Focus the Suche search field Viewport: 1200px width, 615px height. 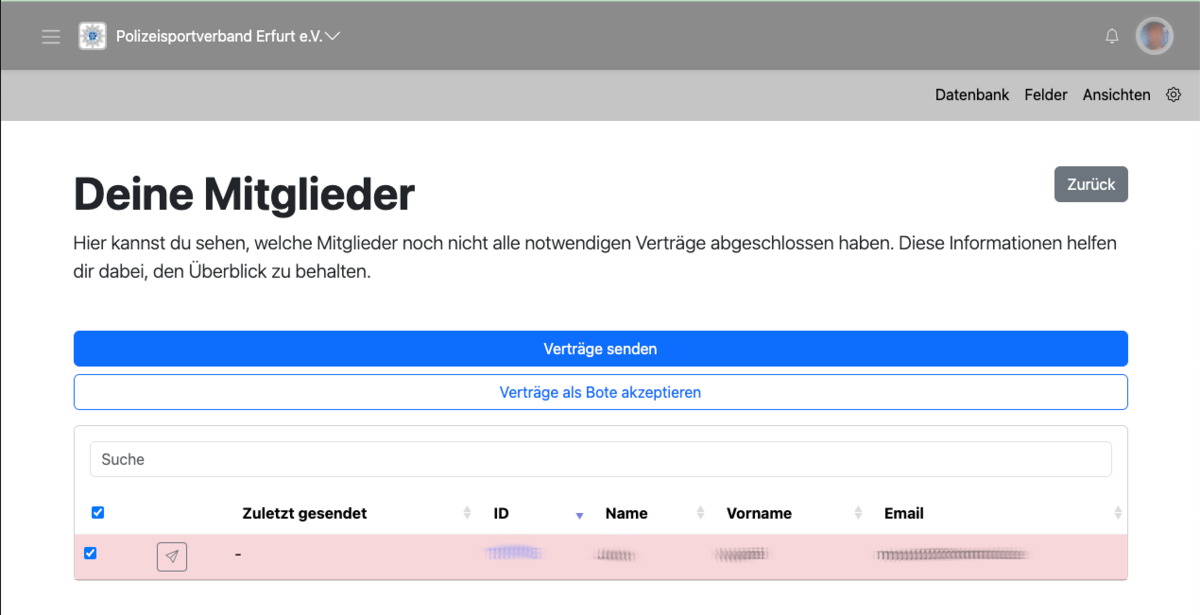click(600, 460)
